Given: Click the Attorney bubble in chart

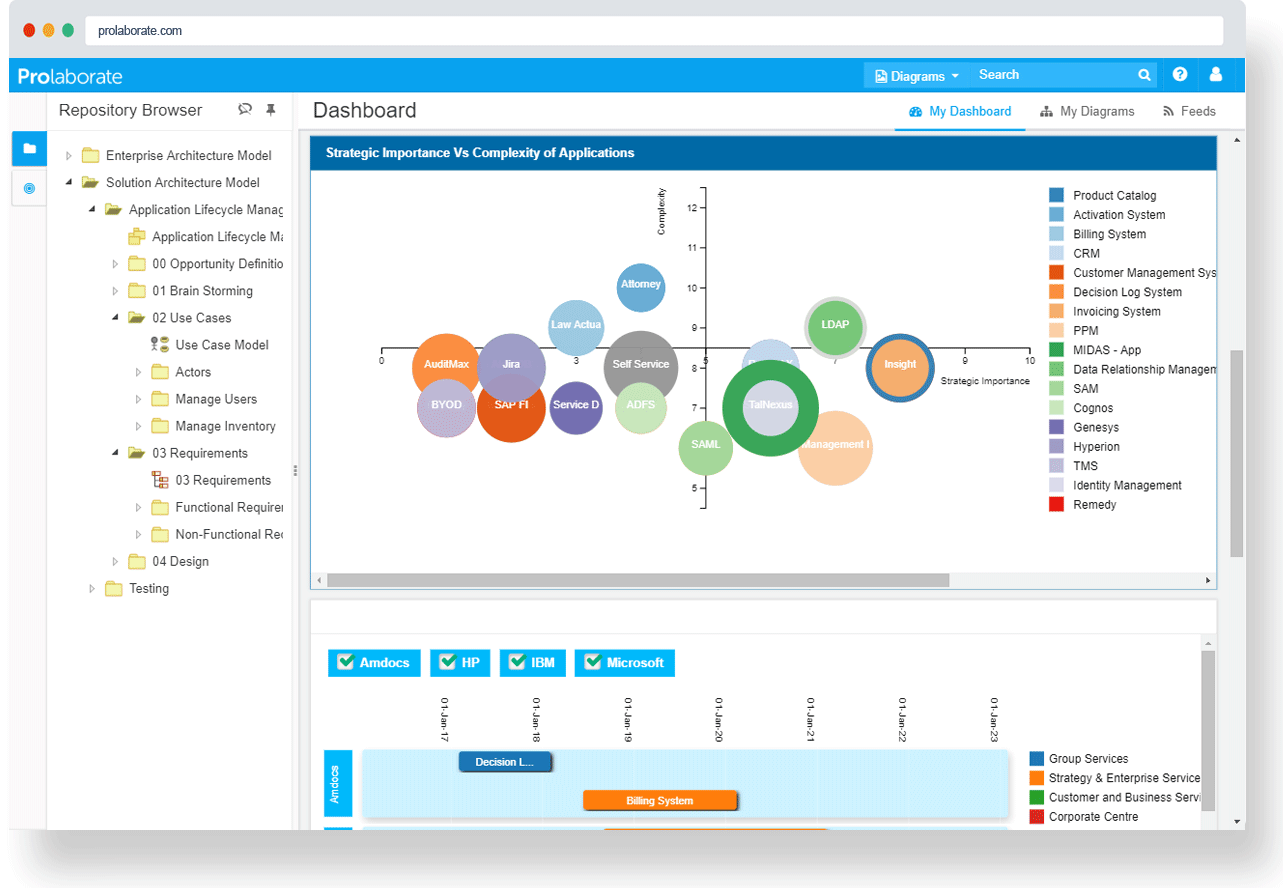Looking at the screenshot, I should click(x=641, y=288).
